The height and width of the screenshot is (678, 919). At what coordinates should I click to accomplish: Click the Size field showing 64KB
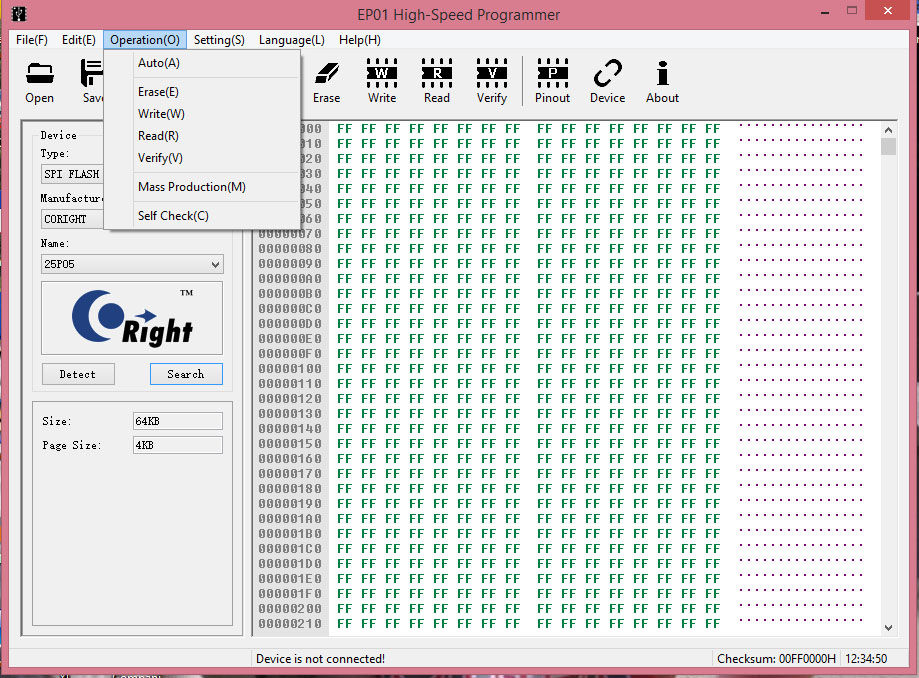click(178, 421)
